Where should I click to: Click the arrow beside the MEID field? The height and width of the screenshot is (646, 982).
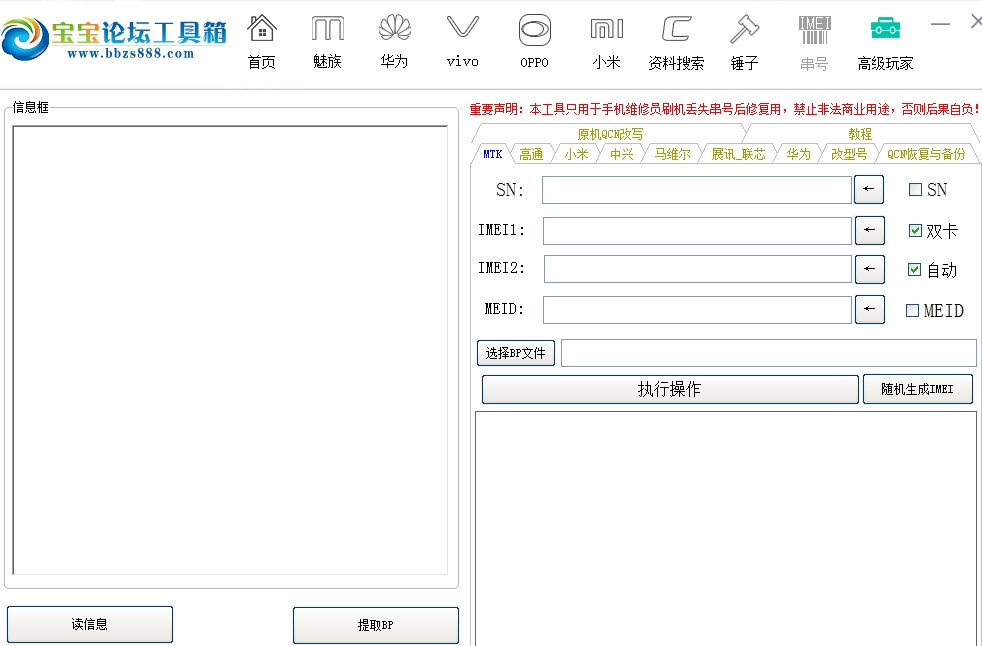[x=869, y=310]
